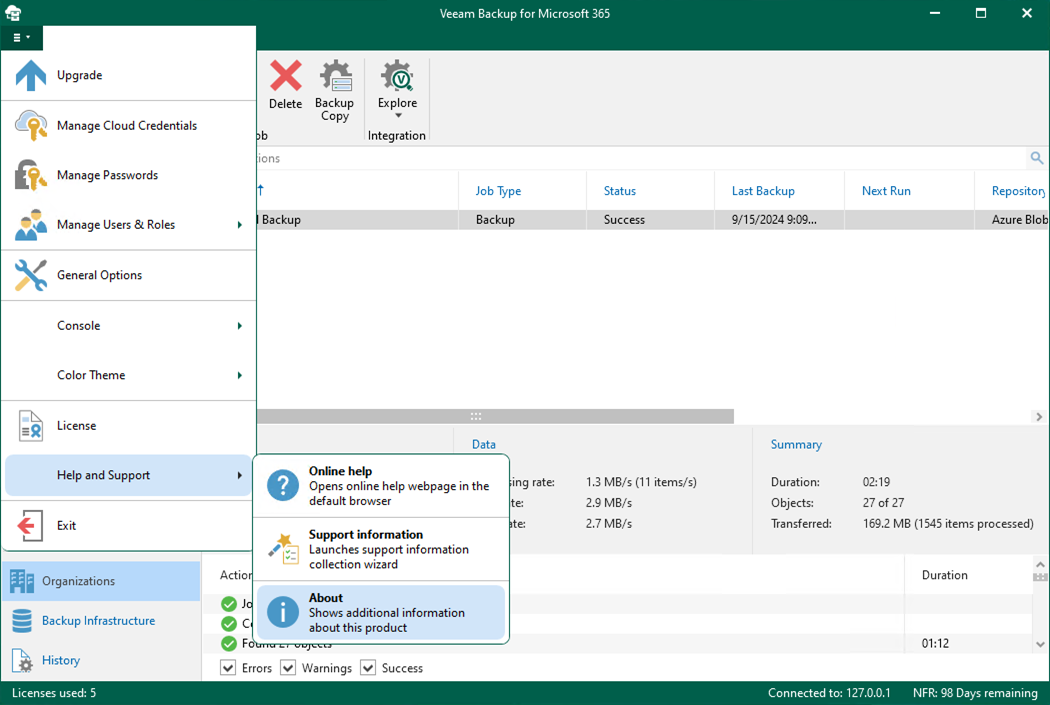This screenshot has width=1050, height=705.
Task: Click the search magnifier icon
Action: (x=1037, y=158)
